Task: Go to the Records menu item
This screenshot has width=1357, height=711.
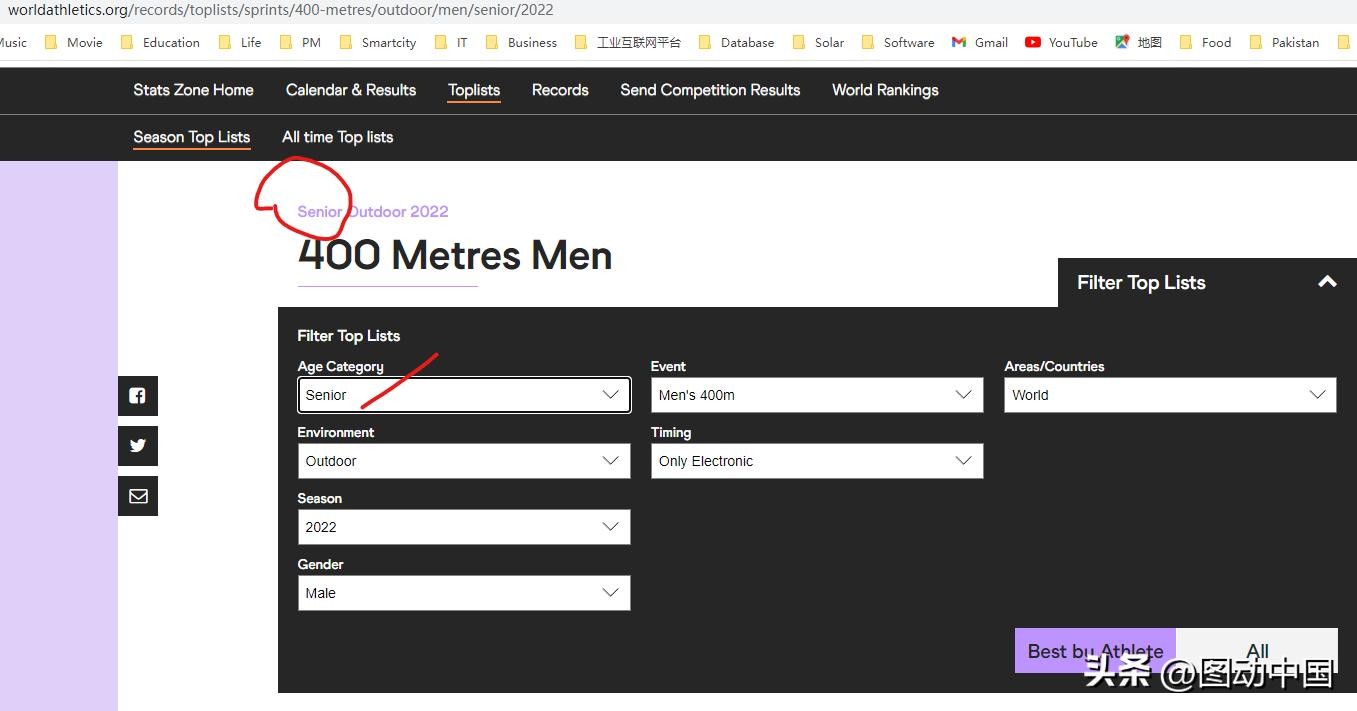Action: (x=560, y=90)
